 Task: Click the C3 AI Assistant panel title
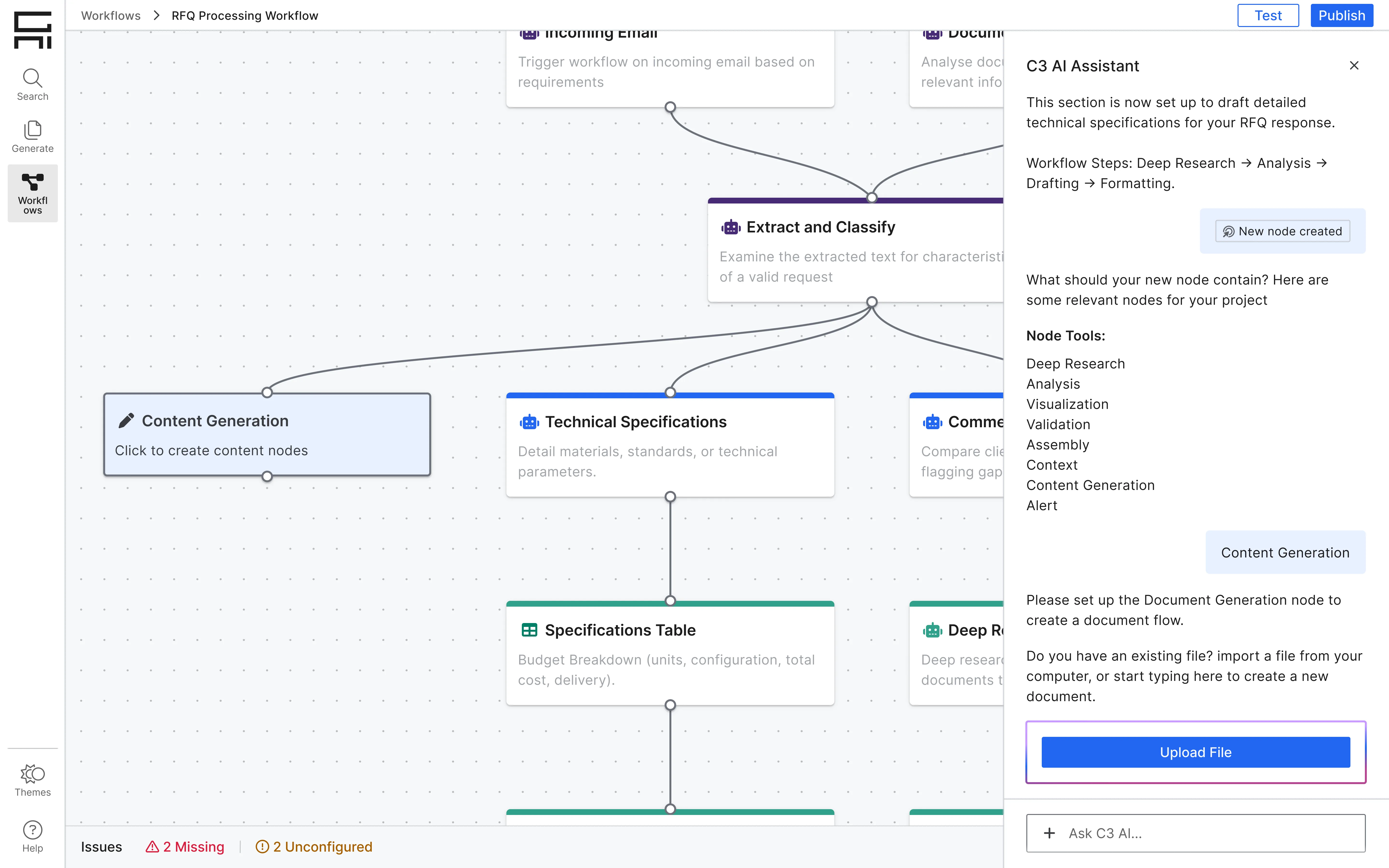(x=1082, y=66)
